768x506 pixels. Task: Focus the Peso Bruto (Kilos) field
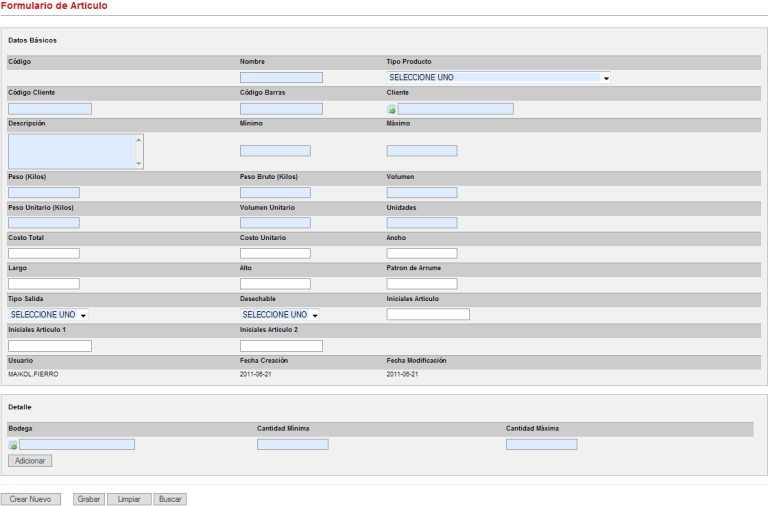pyautogui.click(x=275, y=193)
